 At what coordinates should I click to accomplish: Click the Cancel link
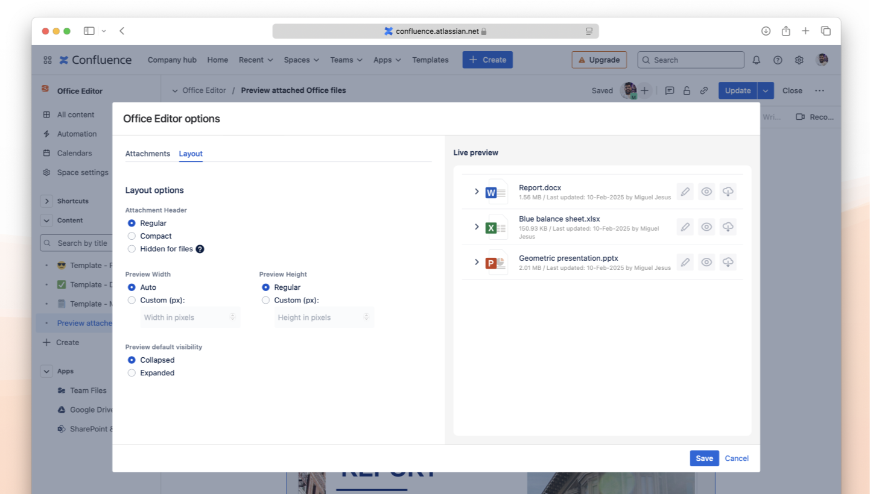pos(736,458)
